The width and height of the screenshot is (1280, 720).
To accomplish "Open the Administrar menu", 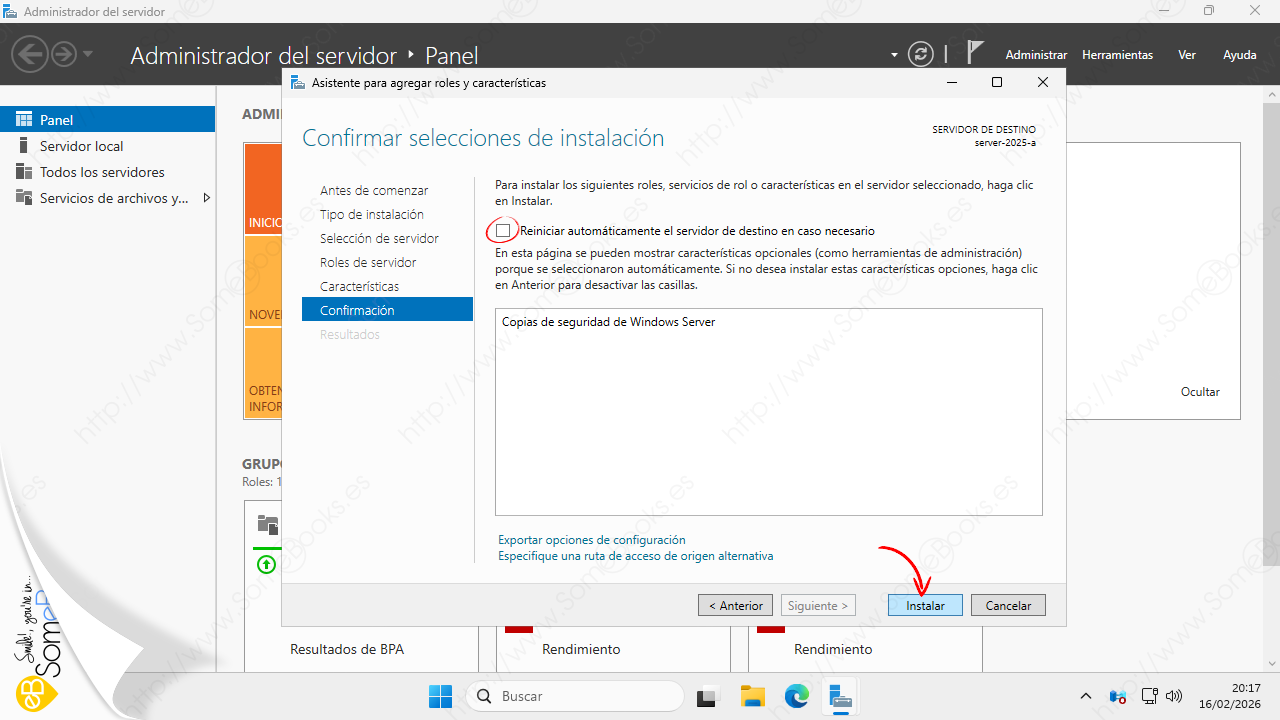I will 1036,55.
